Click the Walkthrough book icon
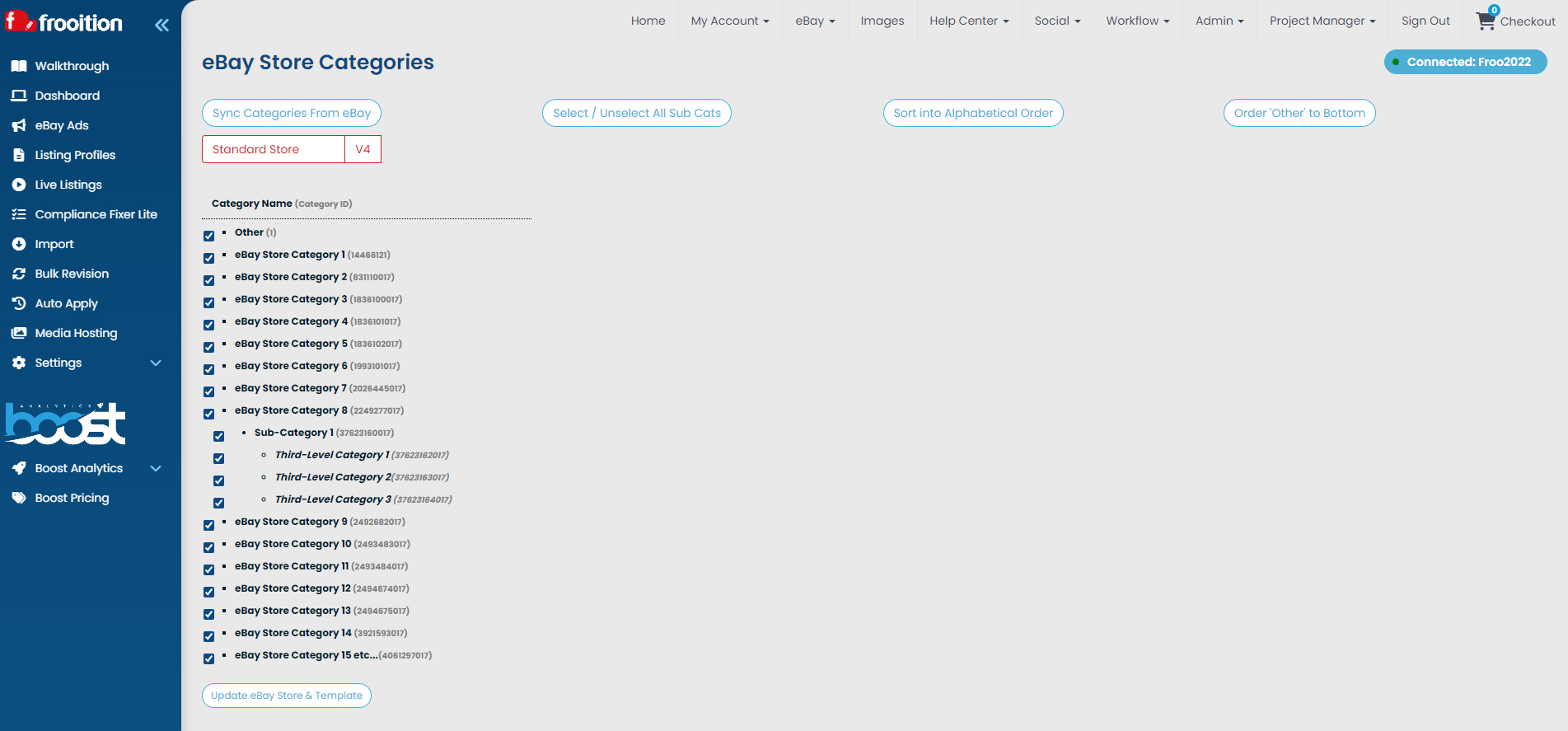Viewport: 1568px width, 731px height. coord(19,66)
